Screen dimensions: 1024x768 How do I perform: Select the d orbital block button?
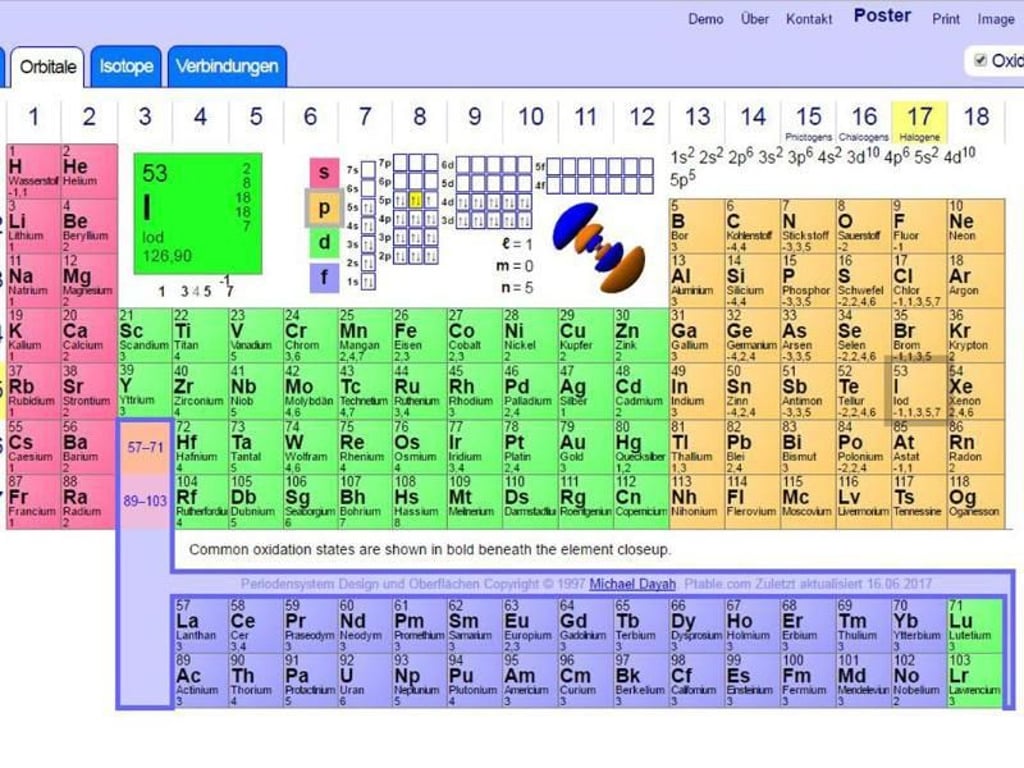point(323,243)
